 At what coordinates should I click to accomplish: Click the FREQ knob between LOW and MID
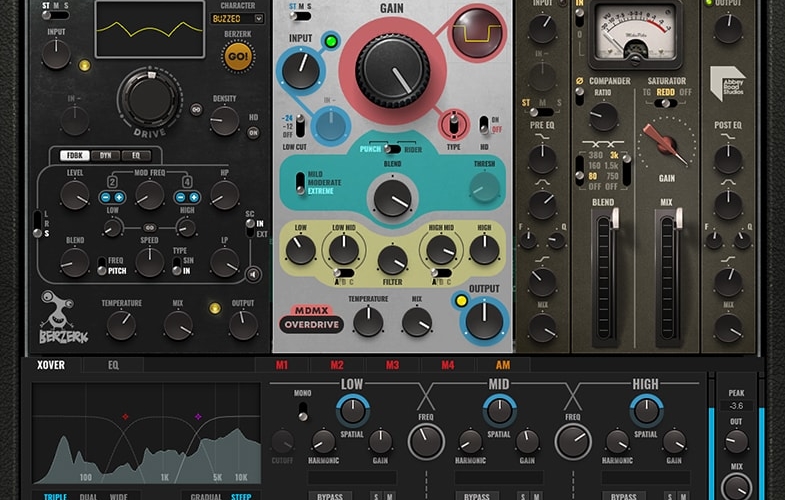(x=426, y=441)
